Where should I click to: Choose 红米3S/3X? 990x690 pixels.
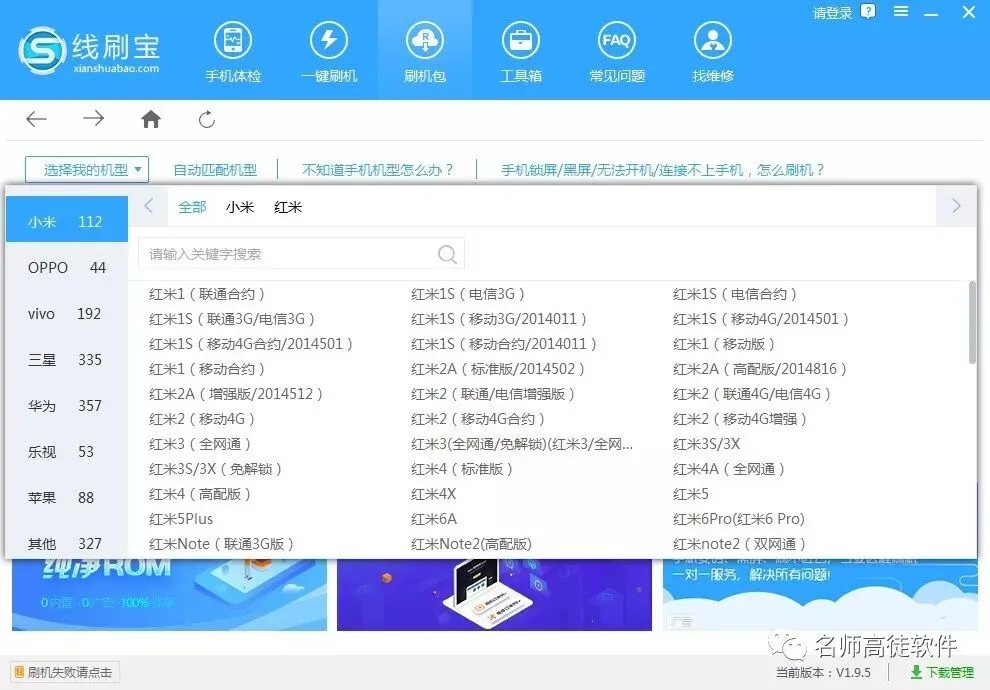707,444
